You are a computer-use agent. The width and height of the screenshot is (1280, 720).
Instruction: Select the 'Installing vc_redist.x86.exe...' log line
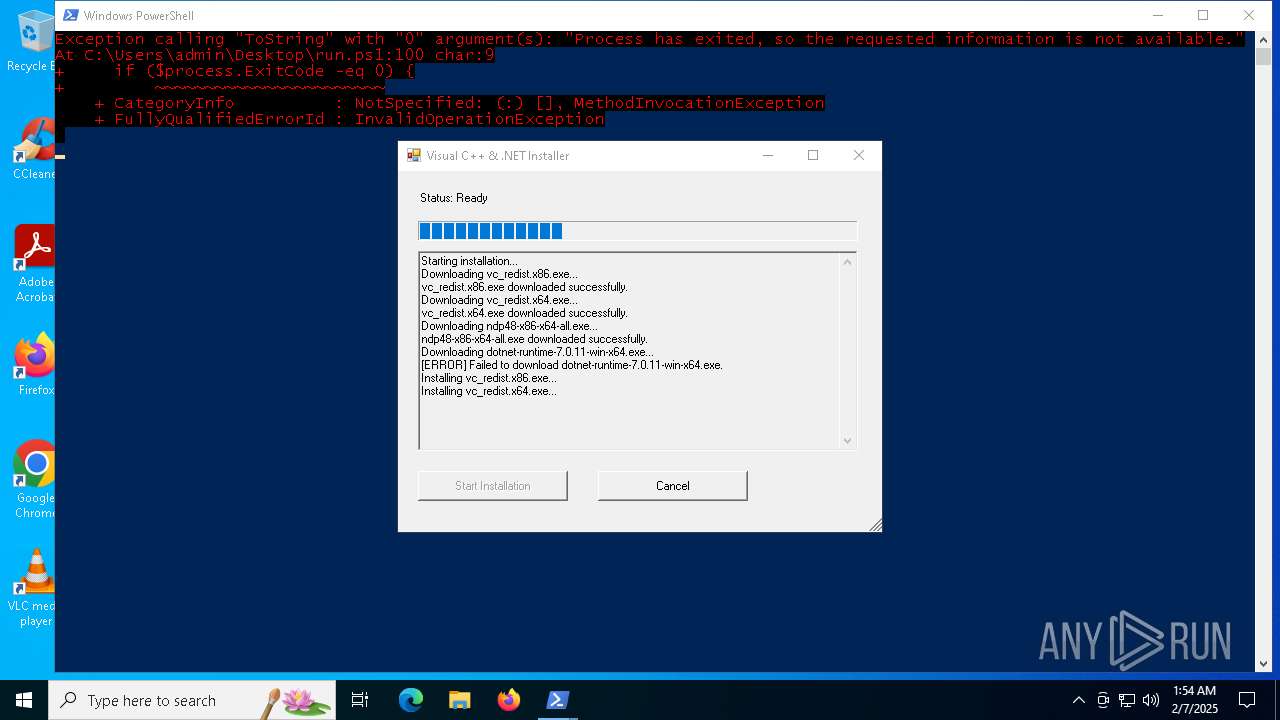point(489,378)
